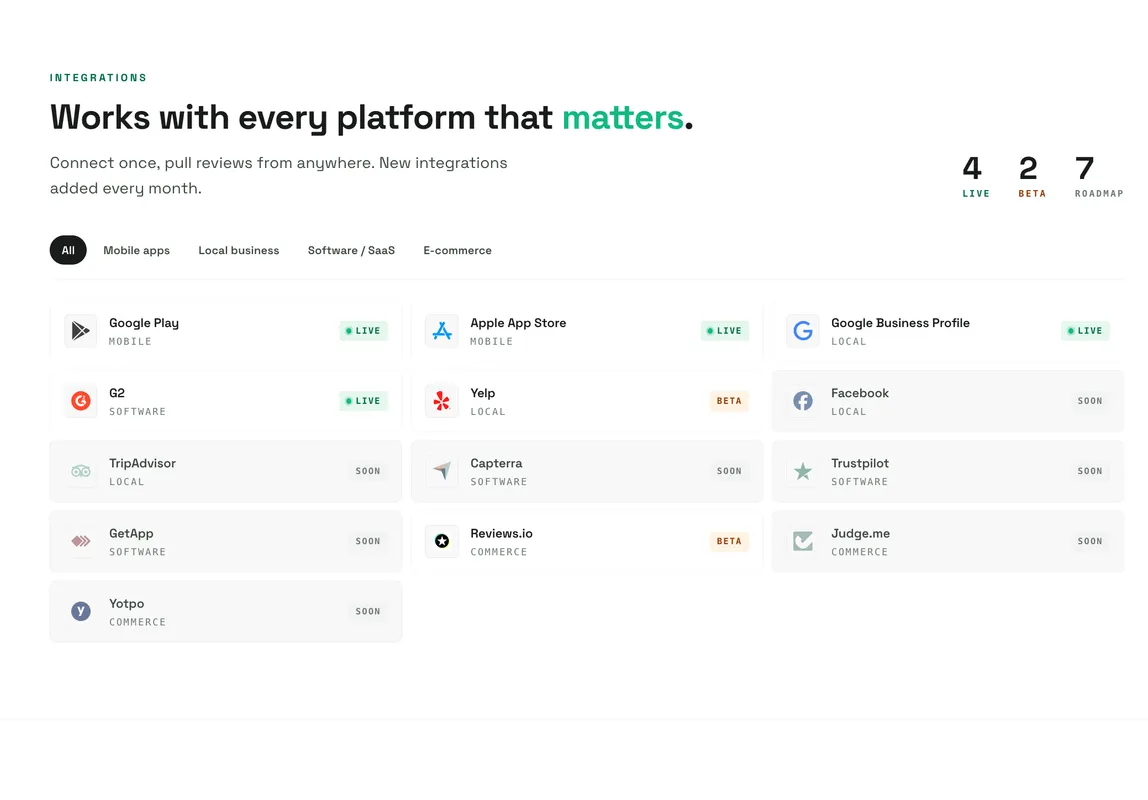Click the BETA badge on Yelp
This screenshot has height=800, width=1148.
coord(729,401)
